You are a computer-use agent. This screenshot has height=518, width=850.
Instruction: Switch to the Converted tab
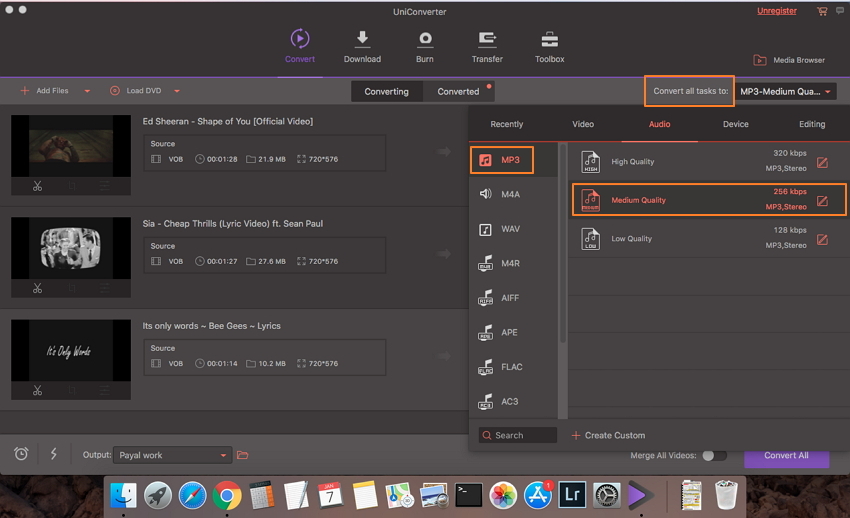tap(459, 92)
